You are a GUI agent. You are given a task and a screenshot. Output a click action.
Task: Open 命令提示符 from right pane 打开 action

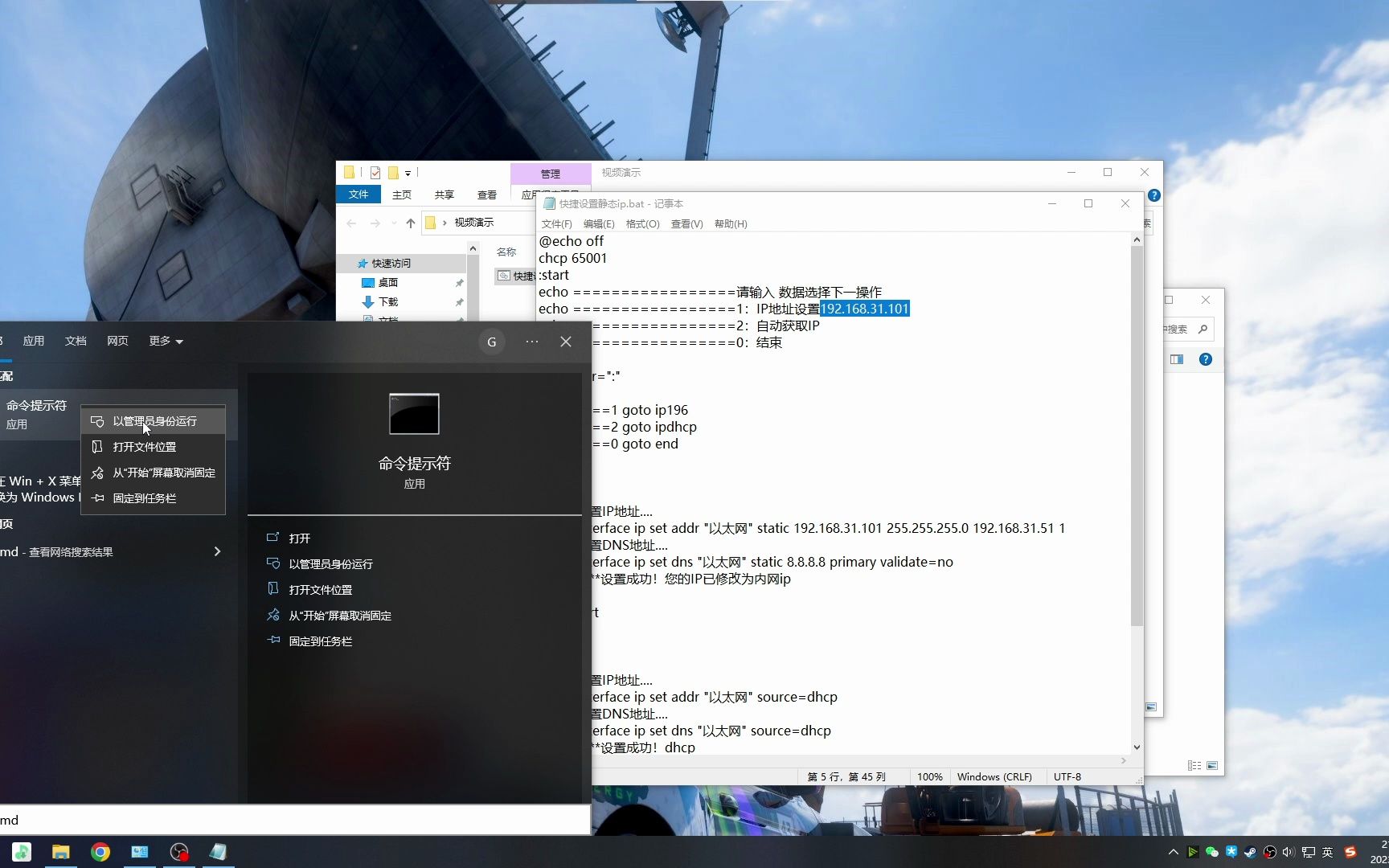[299, 538]
